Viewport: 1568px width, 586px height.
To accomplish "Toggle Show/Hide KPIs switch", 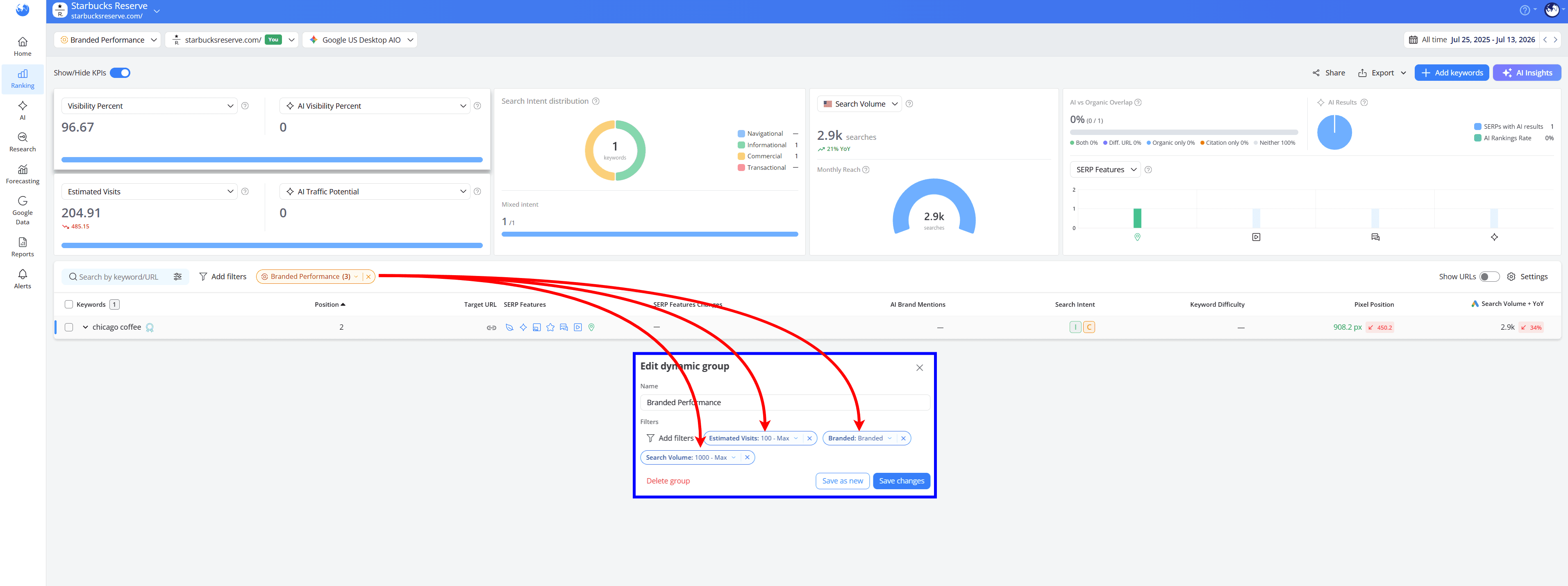I will pyautogui.click(x=120, y=73).
